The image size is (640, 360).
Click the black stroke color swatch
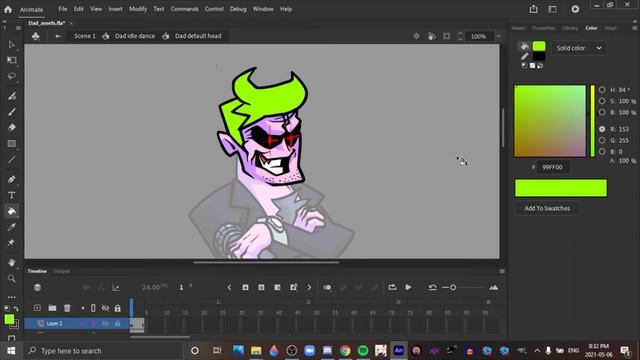(539, 56)
